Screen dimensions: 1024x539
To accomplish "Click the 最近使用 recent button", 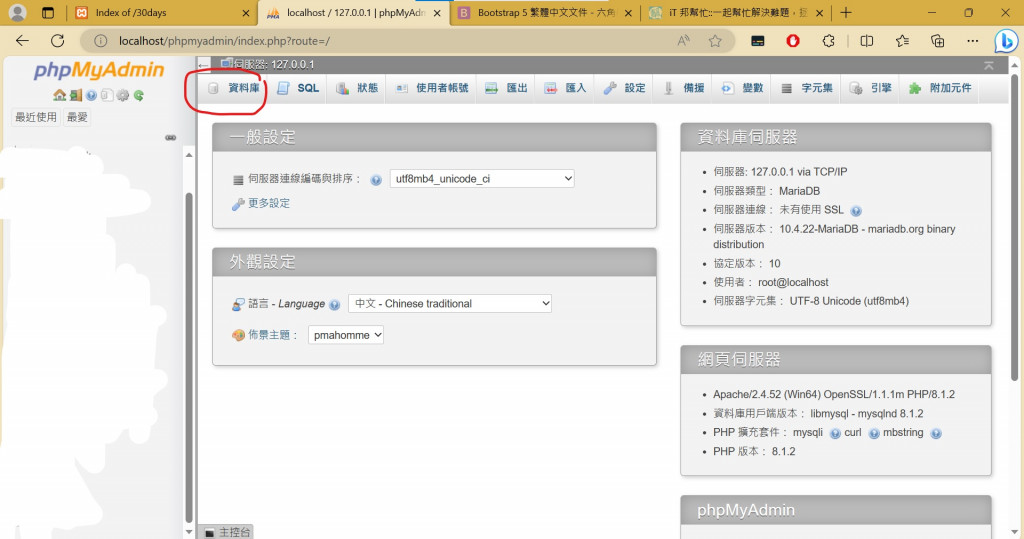I will tap(36, 118).
